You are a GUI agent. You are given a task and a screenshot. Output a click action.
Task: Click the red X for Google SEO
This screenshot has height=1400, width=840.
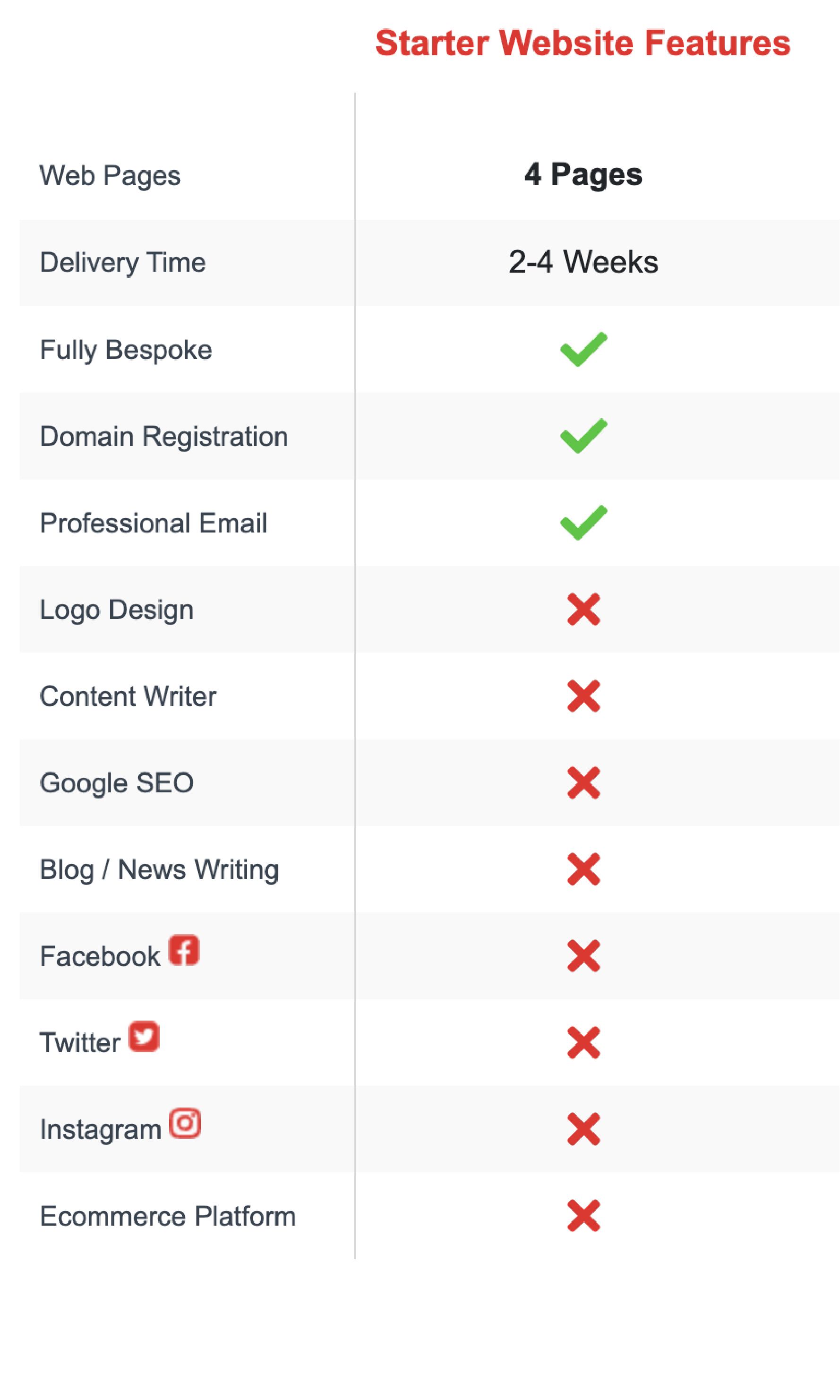click(583, 782)
